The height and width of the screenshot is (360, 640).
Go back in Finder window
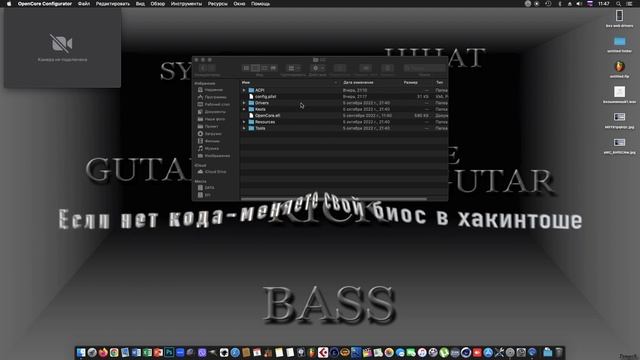click(203, 68)
